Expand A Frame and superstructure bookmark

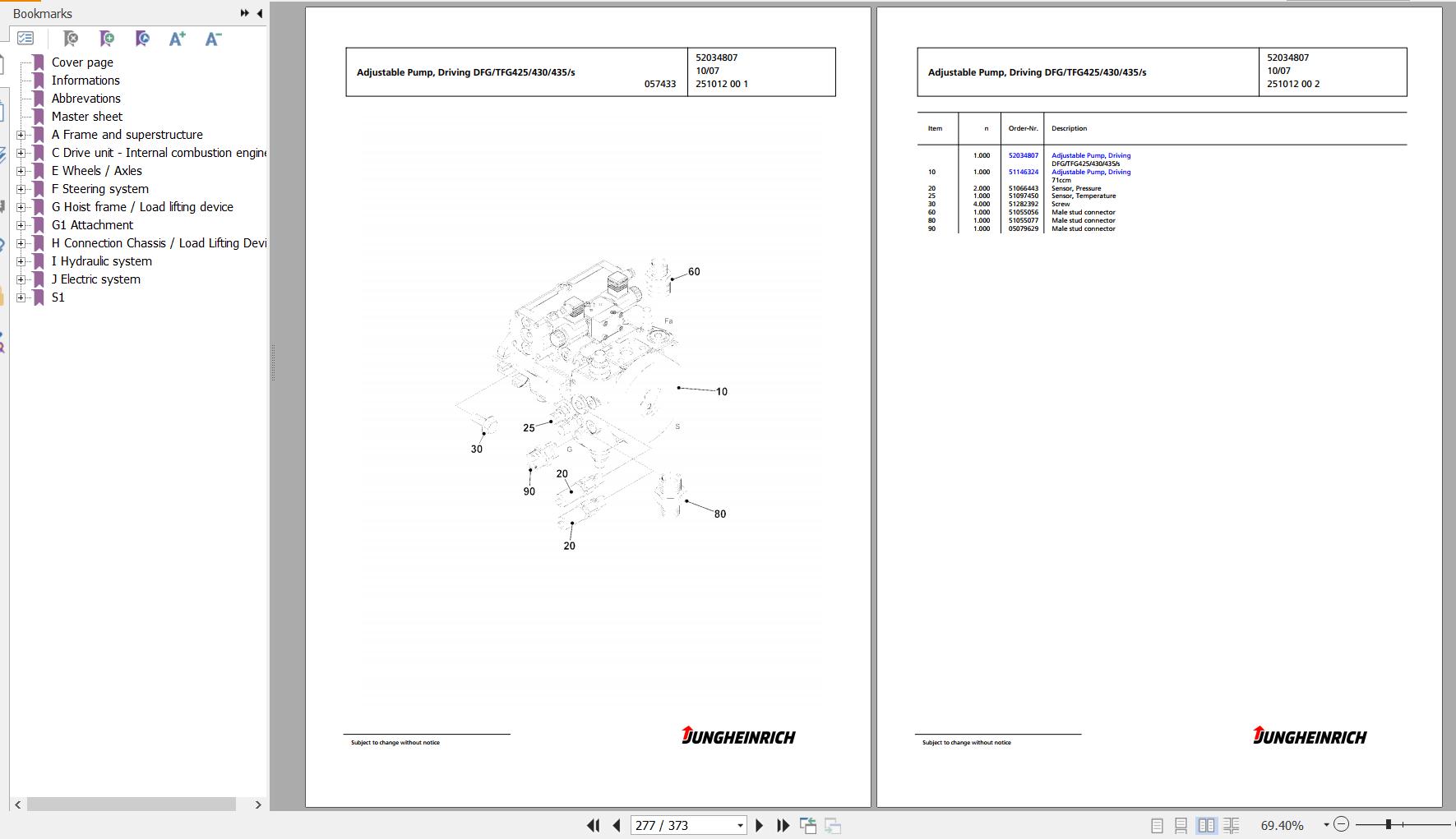(x=21, y=135)
